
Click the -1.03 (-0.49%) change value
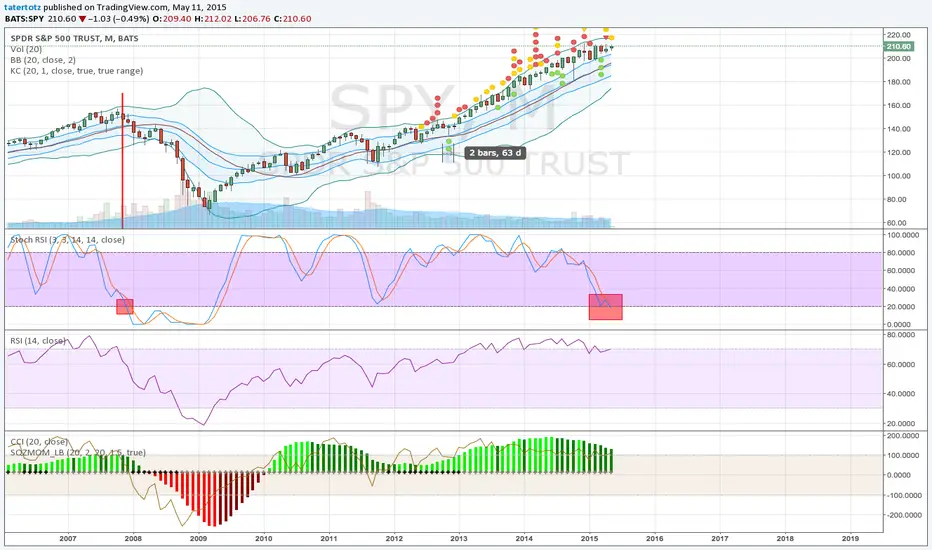coord(119,18)
